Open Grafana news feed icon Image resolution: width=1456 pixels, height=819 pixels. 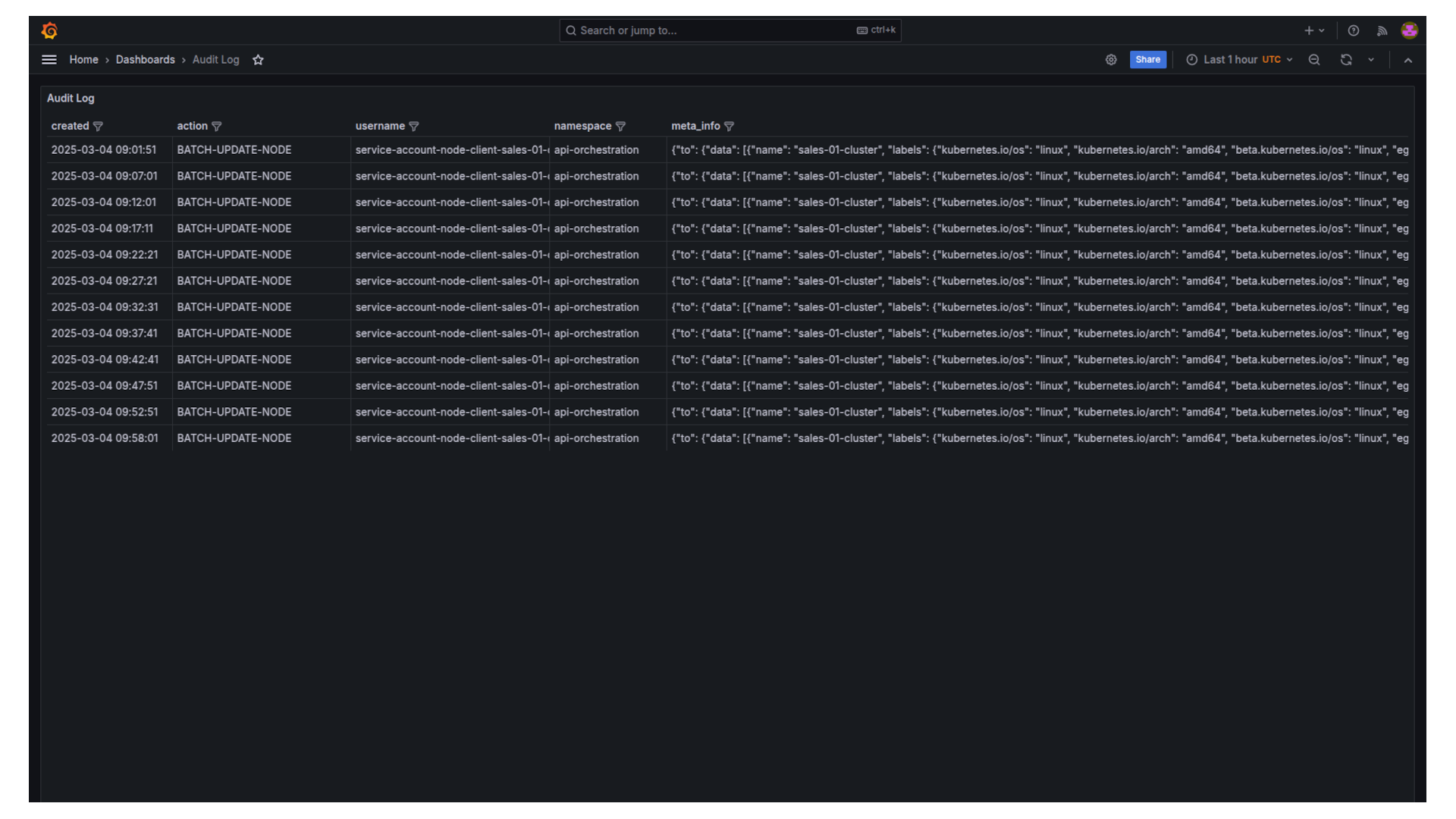click(x=1382, y=30)
